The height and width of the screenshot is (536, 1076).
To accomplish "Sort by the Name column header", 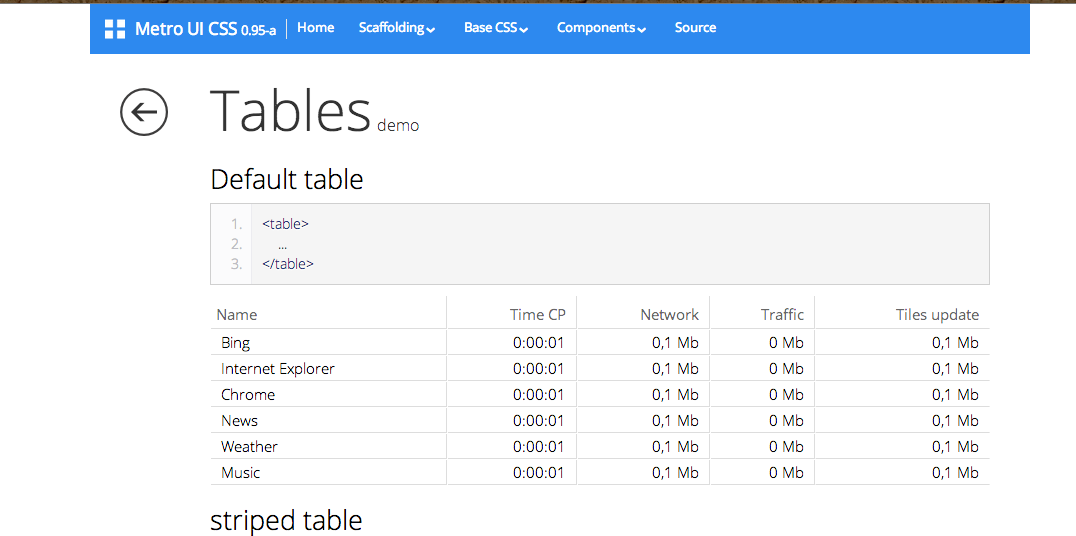I will (237, 314).
